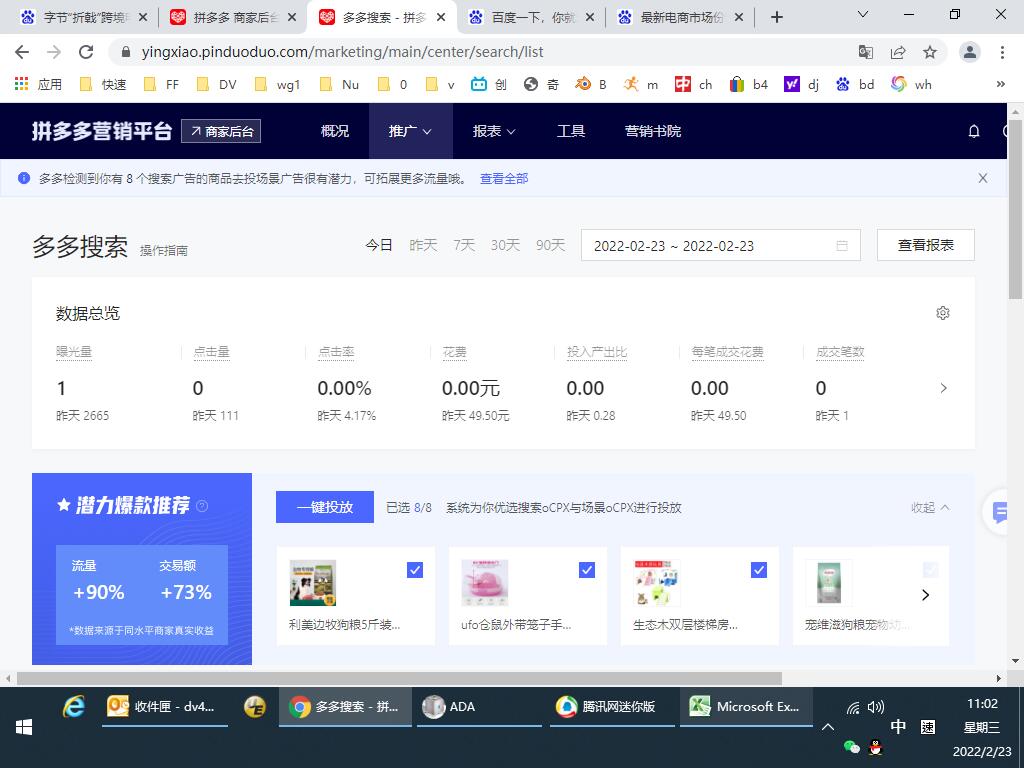Viewport: 1024px width, 768px height.
Task: Open the 快速 bookmark folder
Action: click(x=103, y=84)
